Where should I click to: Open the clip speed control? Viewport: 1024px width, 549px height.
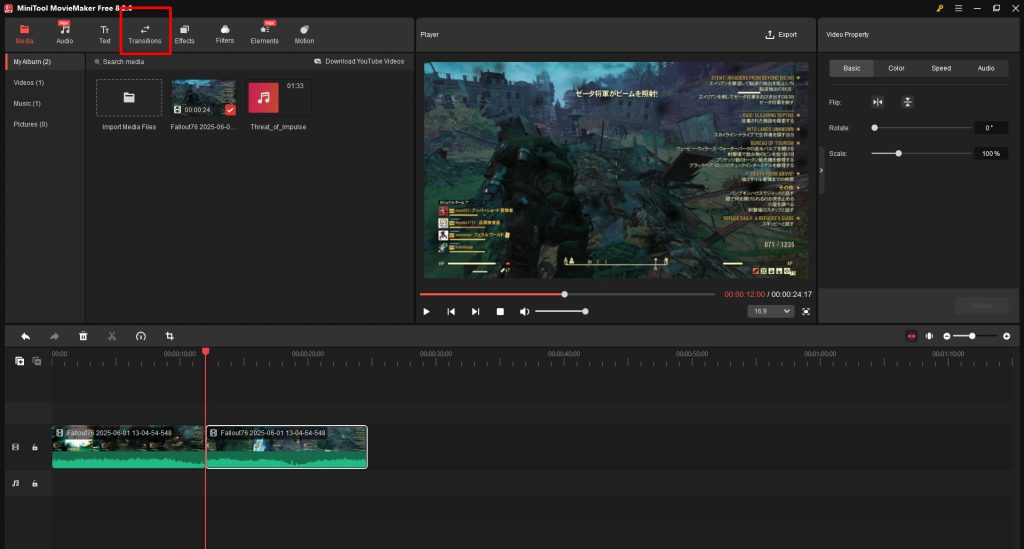tap(140, 336)
